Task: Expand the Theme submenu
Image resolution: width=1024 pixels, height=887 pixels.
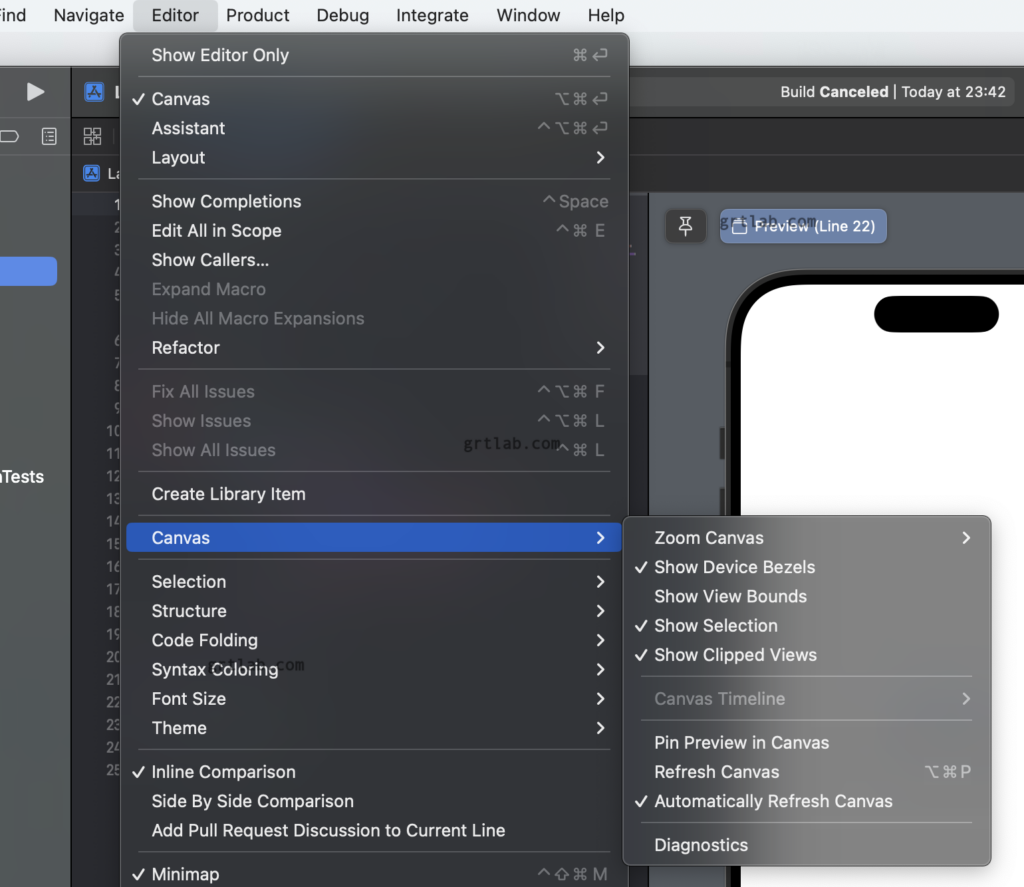Action: tap(179, 728)
